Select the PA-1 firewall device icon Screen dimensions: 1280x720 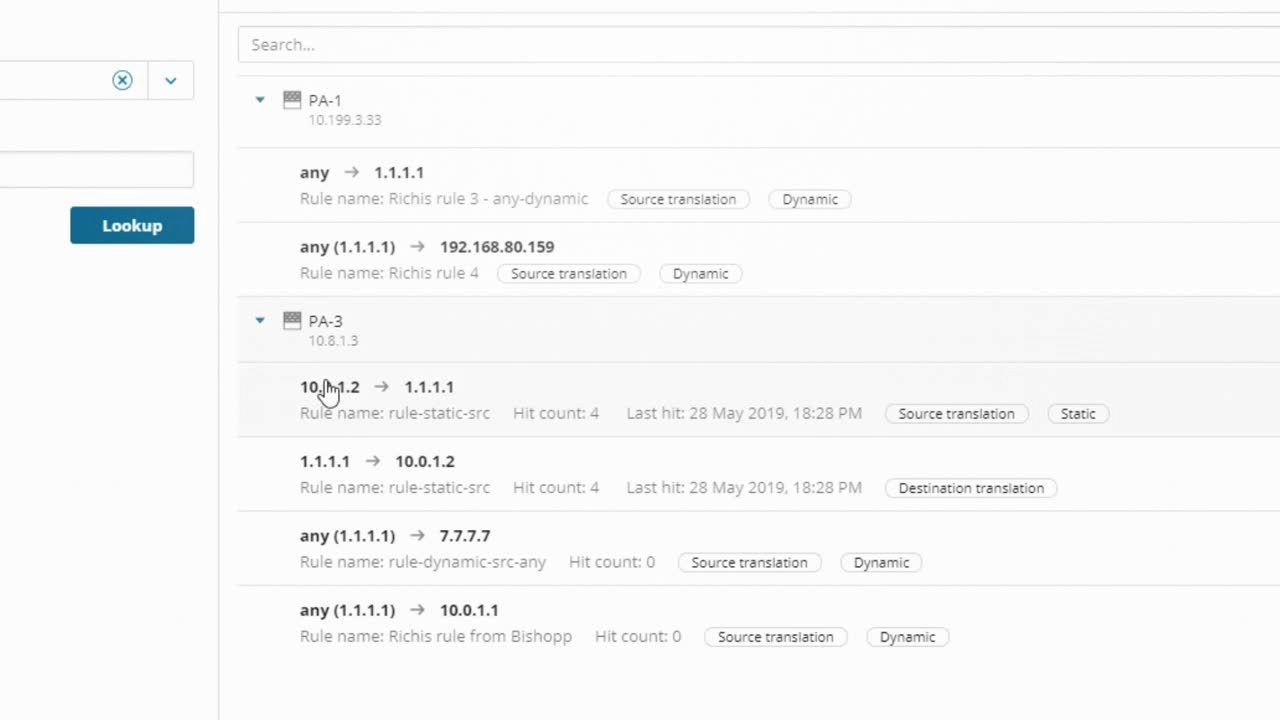click(291, 99)
